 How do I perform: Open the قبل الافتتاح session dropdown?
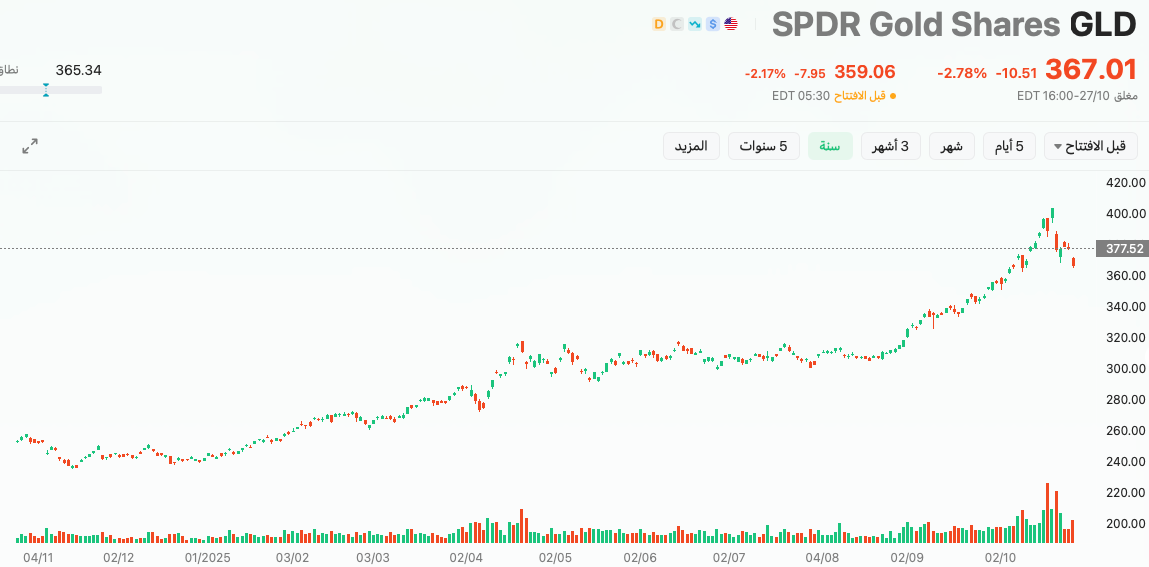point(1090,146)
